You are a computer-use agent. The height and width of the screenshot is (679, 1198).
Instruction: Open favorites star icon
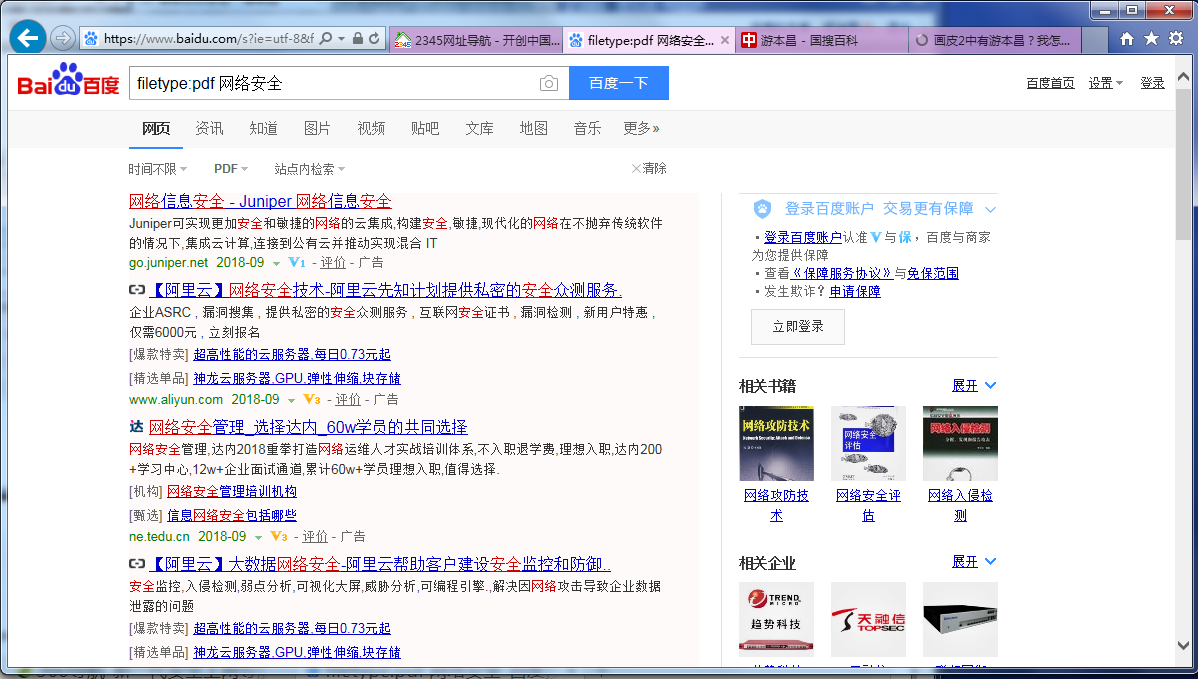(1151, 39)
